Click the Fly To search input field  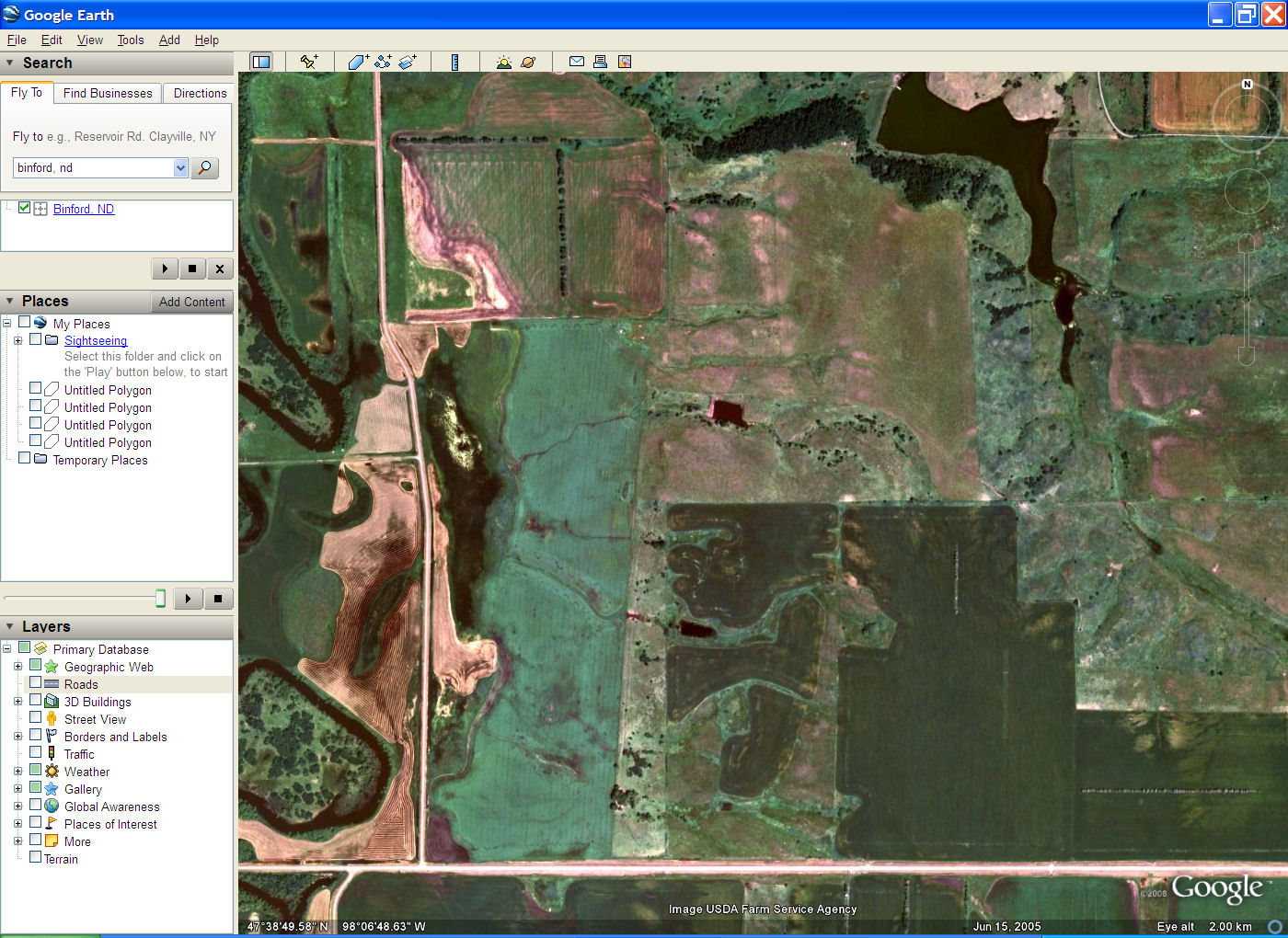click(x=94, y=167)
